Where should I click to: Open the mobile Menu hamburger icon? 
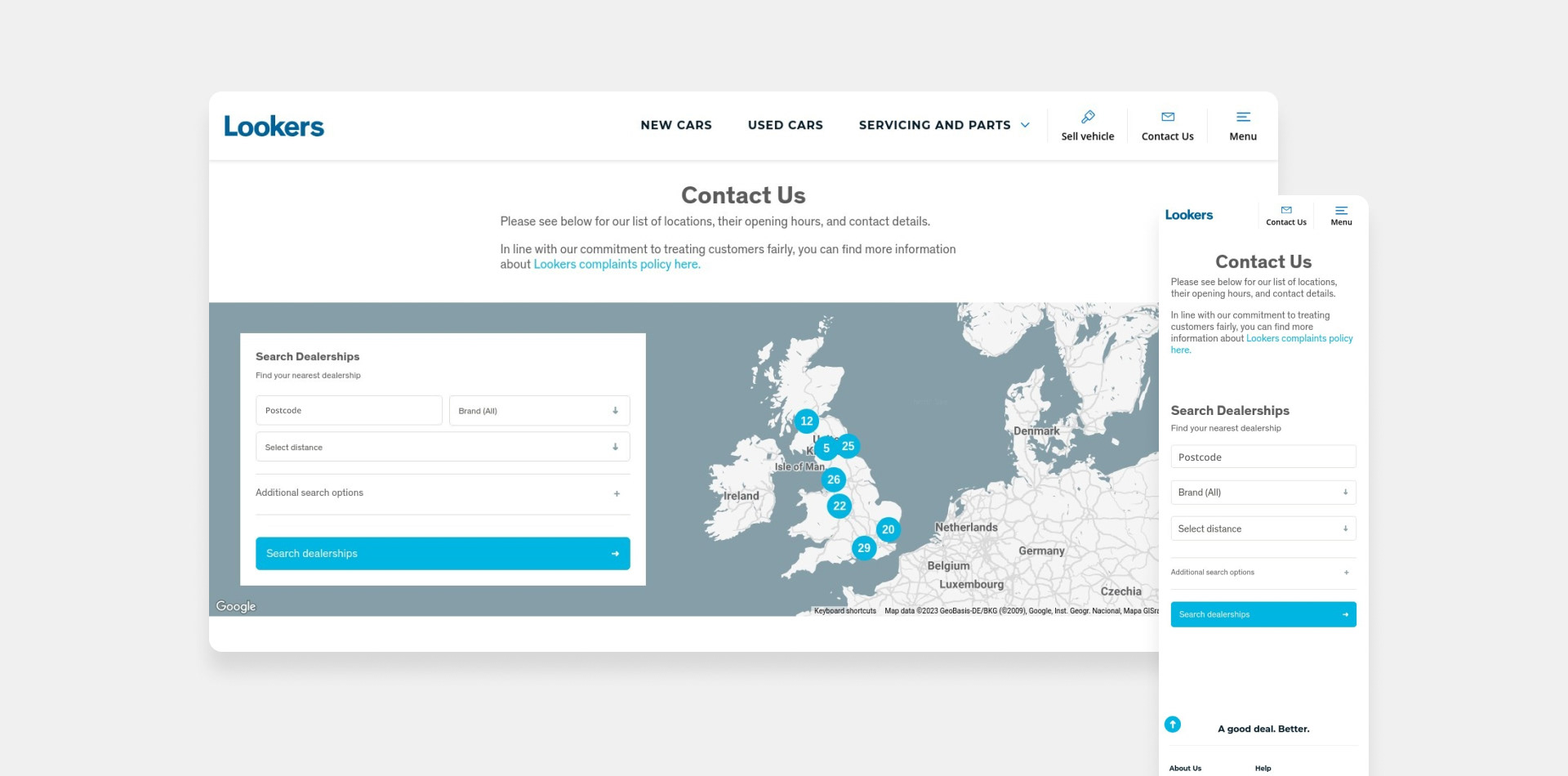[x=1341, y=210]
